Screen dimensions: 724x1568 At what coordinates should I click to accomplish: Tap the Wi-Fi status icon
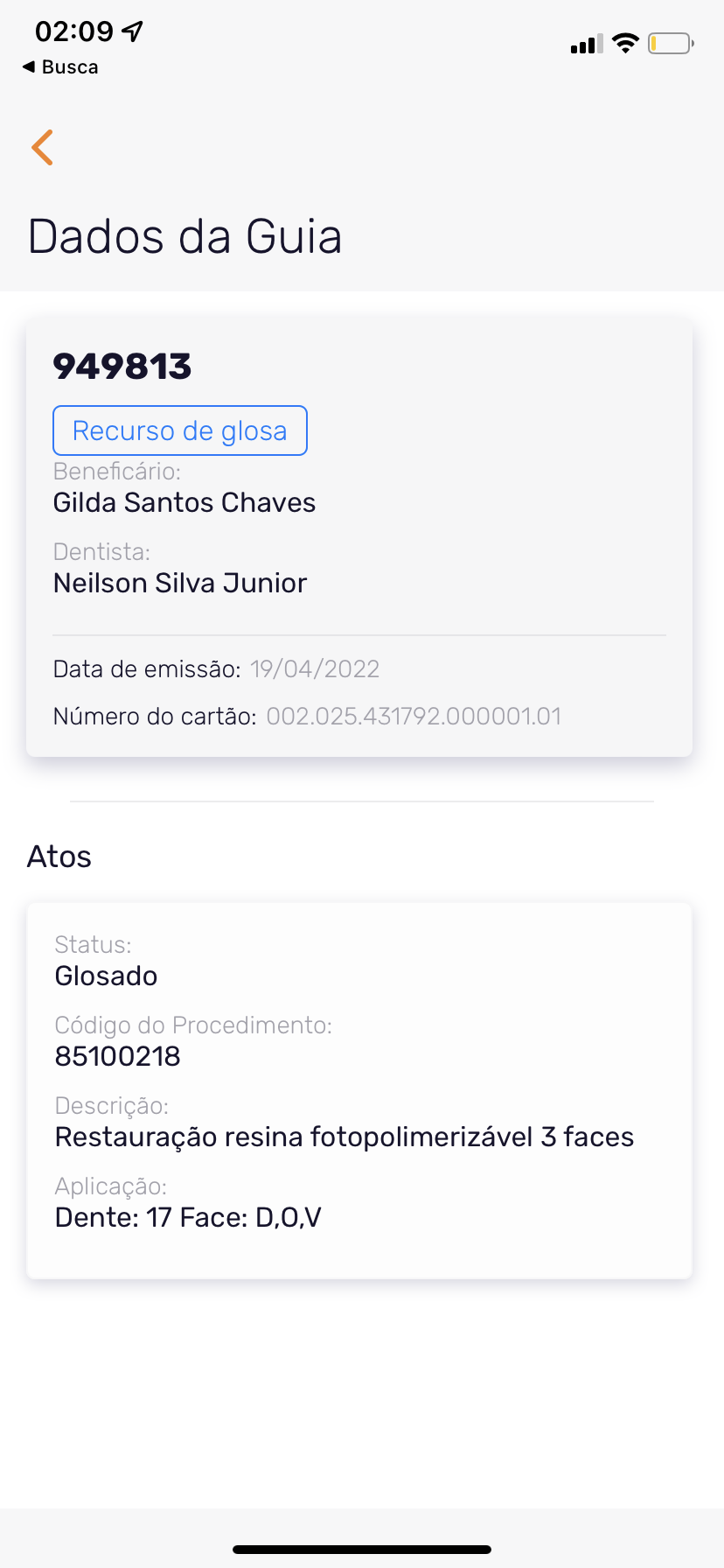[x=625, y=43]
